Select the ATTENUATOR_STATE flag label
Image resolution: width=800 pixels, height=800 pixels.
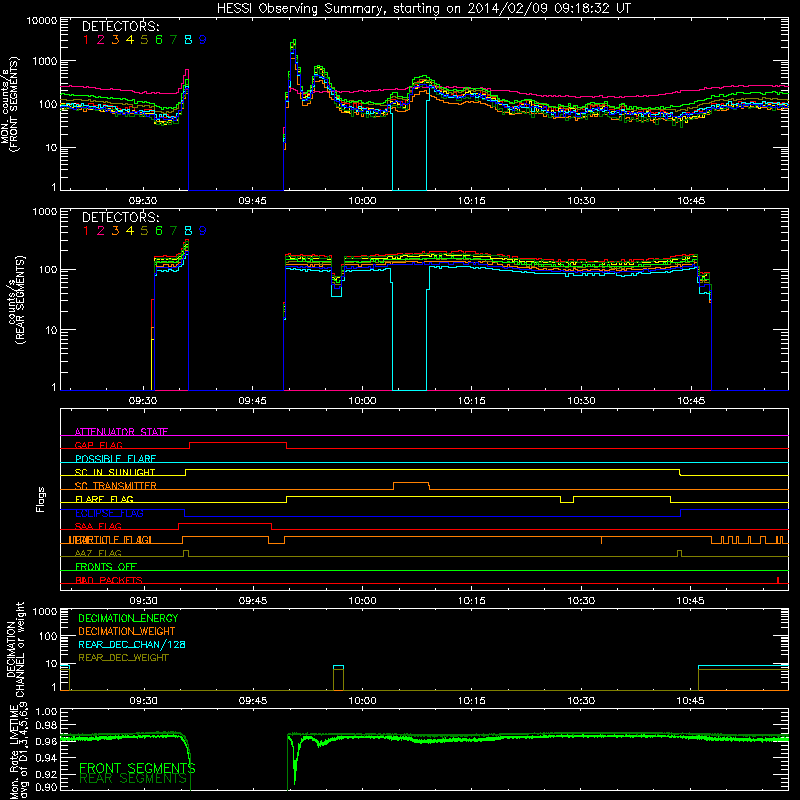pos(121,432)
